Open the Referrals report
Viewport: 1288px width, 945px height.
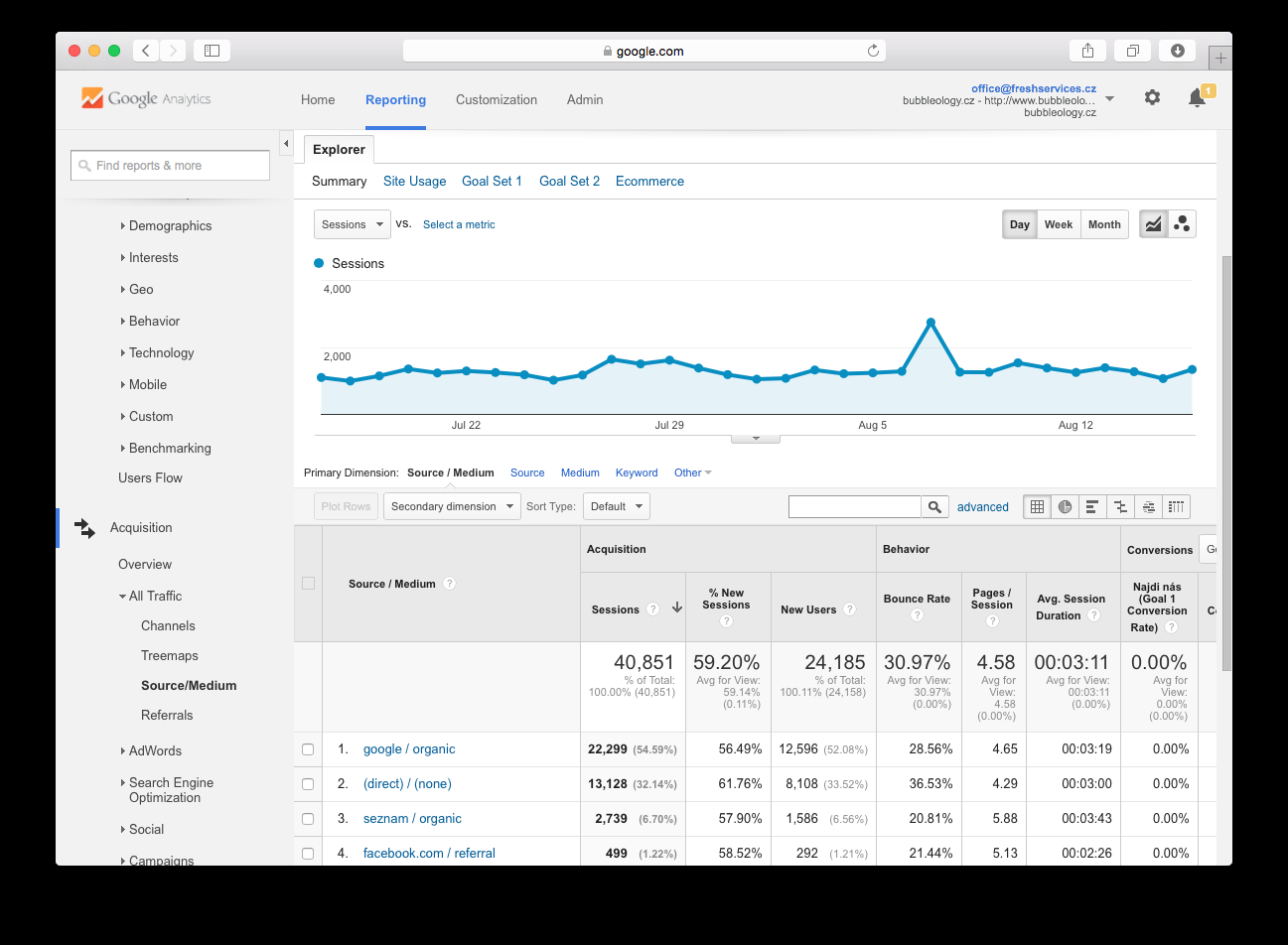tap(167, 715)
